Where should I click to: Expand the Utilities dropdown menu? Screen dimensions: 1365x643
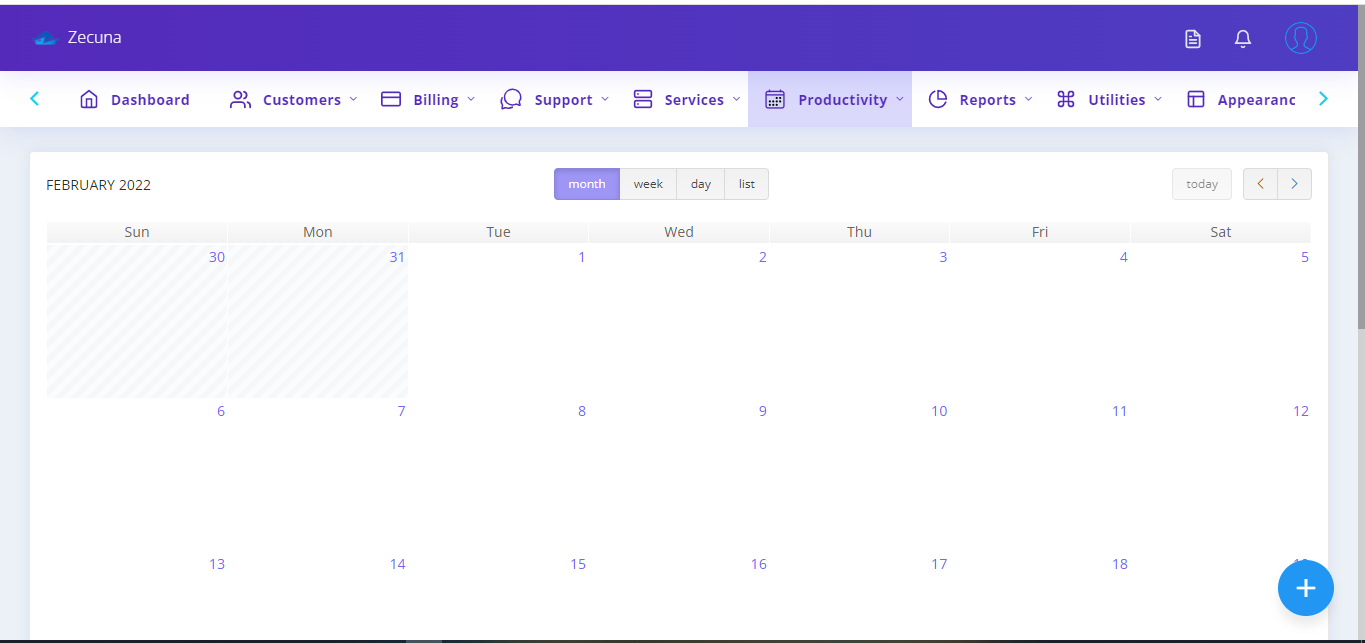point(1159,99)
